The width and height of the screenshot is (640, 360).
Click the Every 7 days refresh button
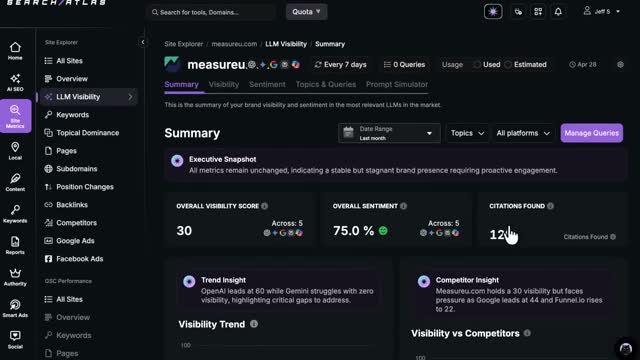tap(340, 64)
